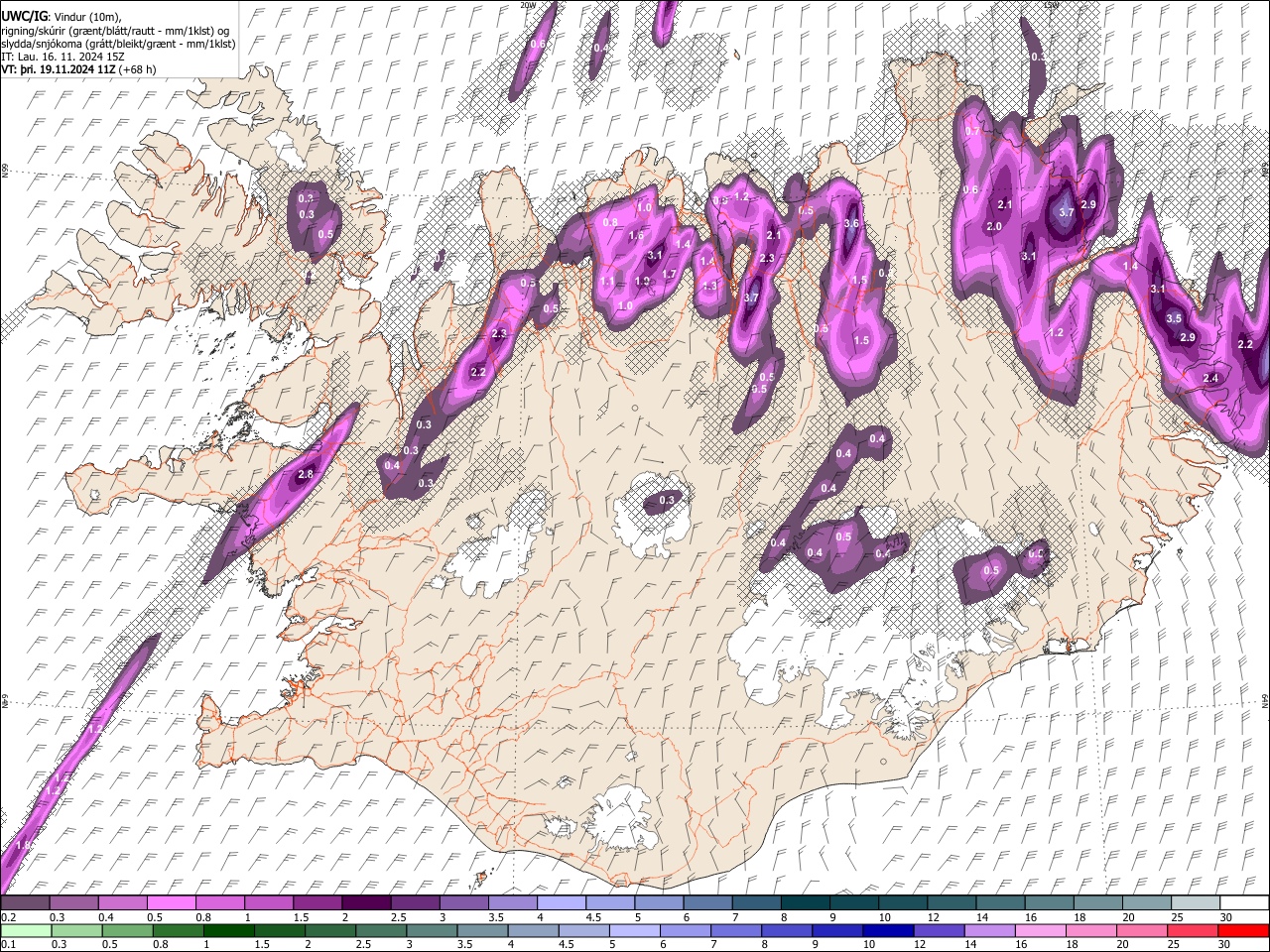Select the 'Vindur (10m)' label
The width and height of the screenshot is (1270, 952).
coord(87,17)
